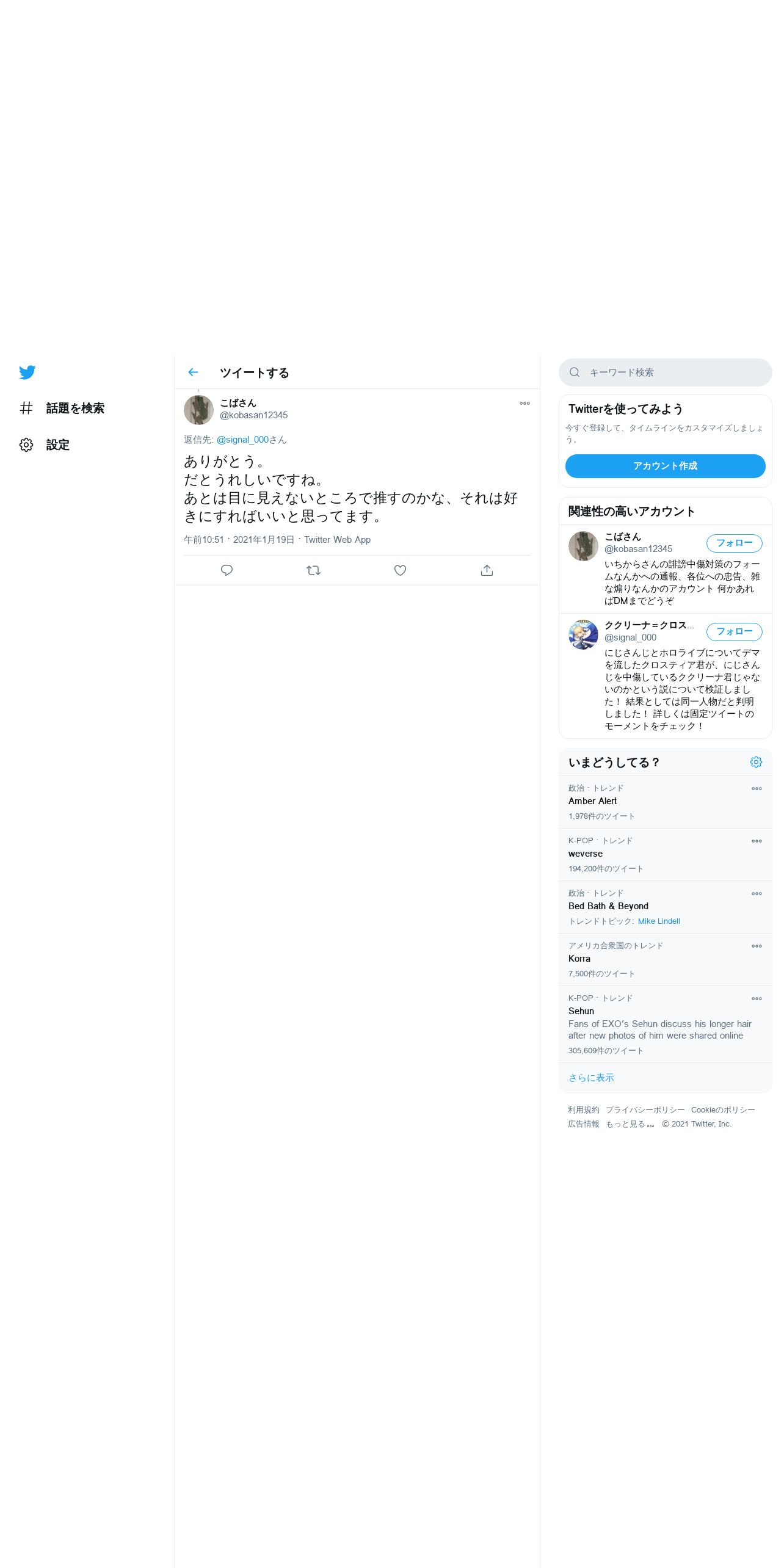The height and width of the screenshot is (1568, 784).
Task: Open the 設定 settings gear in sidebar
Action: tap(44, 445)
